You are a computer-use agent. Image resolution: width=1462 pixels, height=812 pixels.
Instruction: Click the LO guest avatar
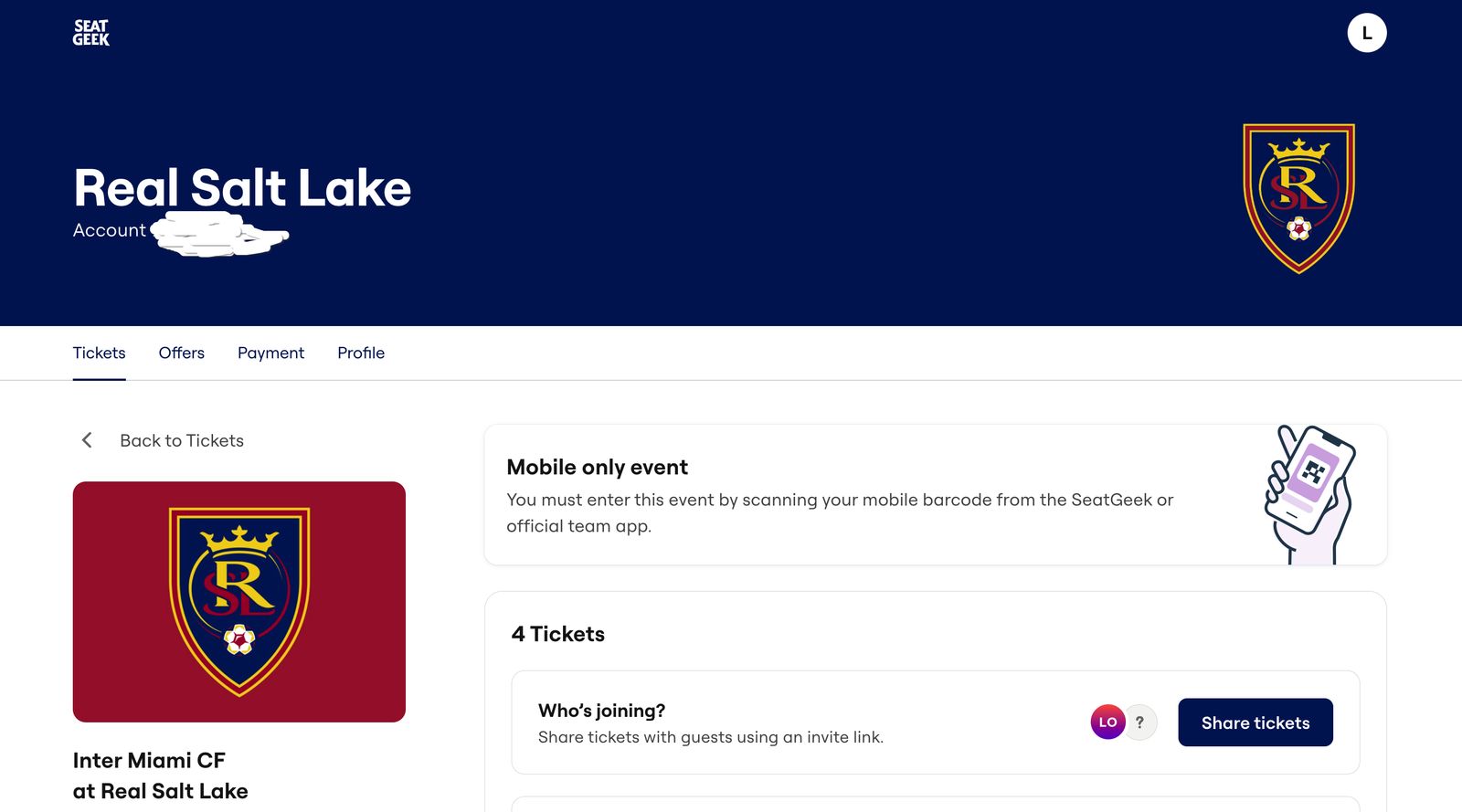[x=1107, y=722]
